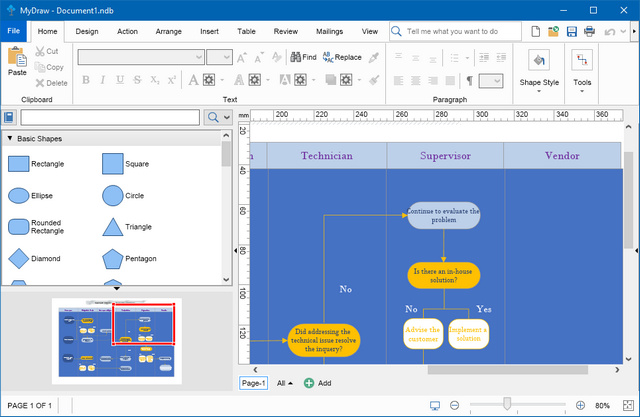Switch to the Arrange ribbon tab
Image resolution: width=640 pixels, height=417 pixels.
169,31
